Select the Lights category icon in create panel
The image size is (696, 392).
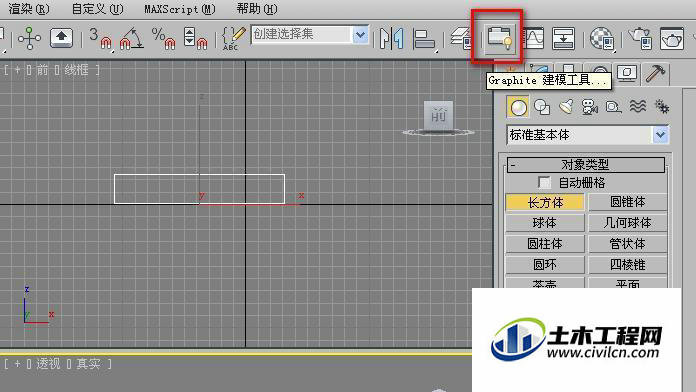(566, 107)
